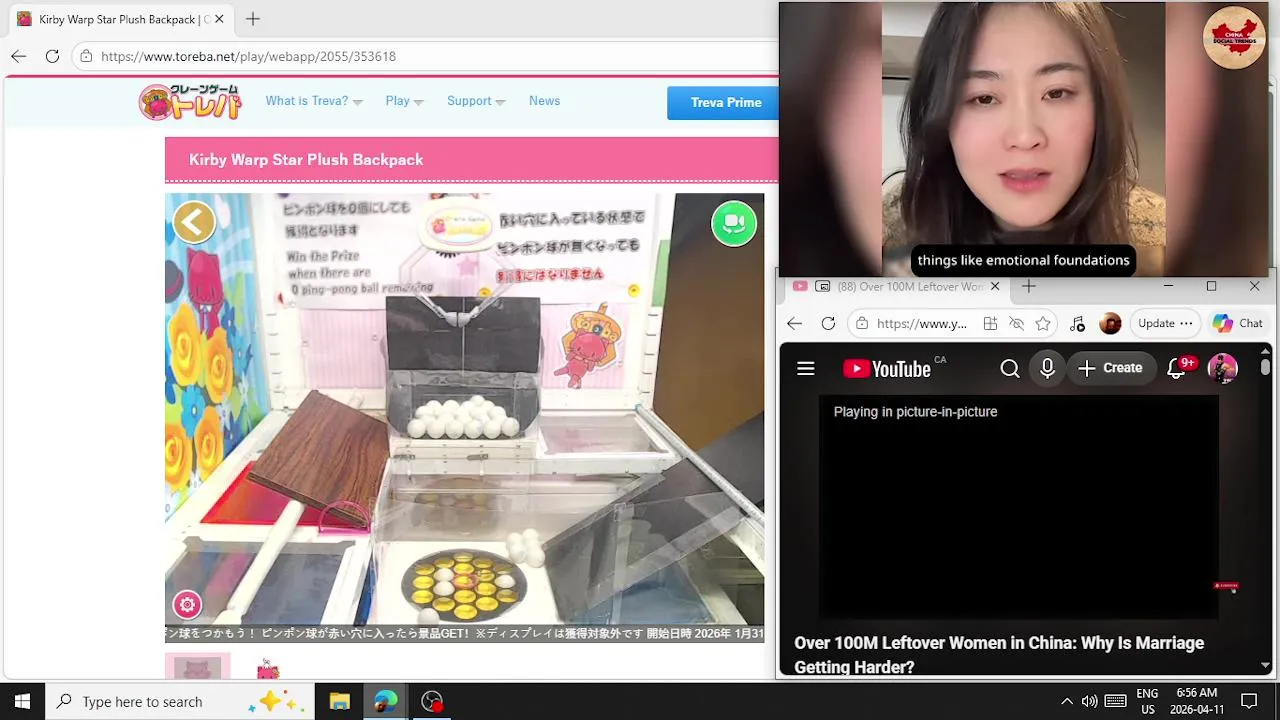
Task: Show hidden system tray icons
Action: pos(1066,701)
